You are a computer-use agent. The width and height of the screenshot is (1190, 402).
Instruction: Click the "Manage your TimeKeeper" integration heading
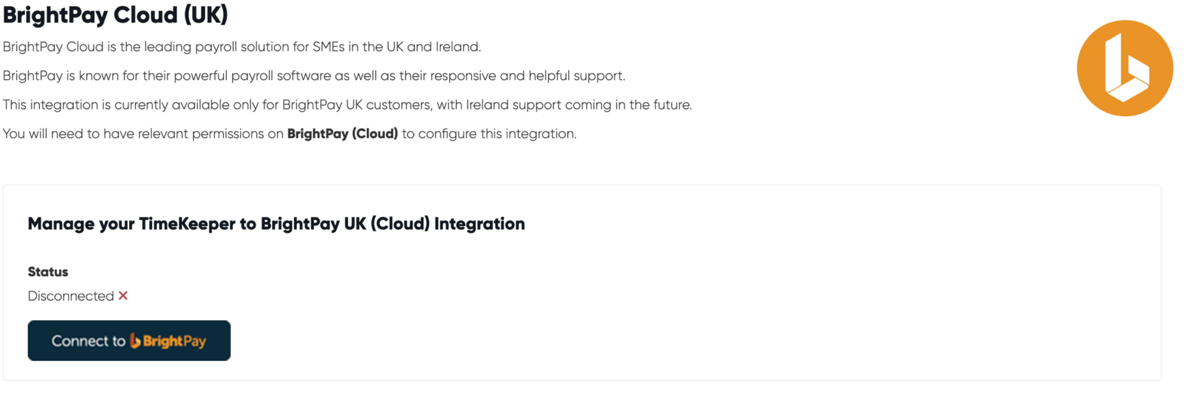276,224
